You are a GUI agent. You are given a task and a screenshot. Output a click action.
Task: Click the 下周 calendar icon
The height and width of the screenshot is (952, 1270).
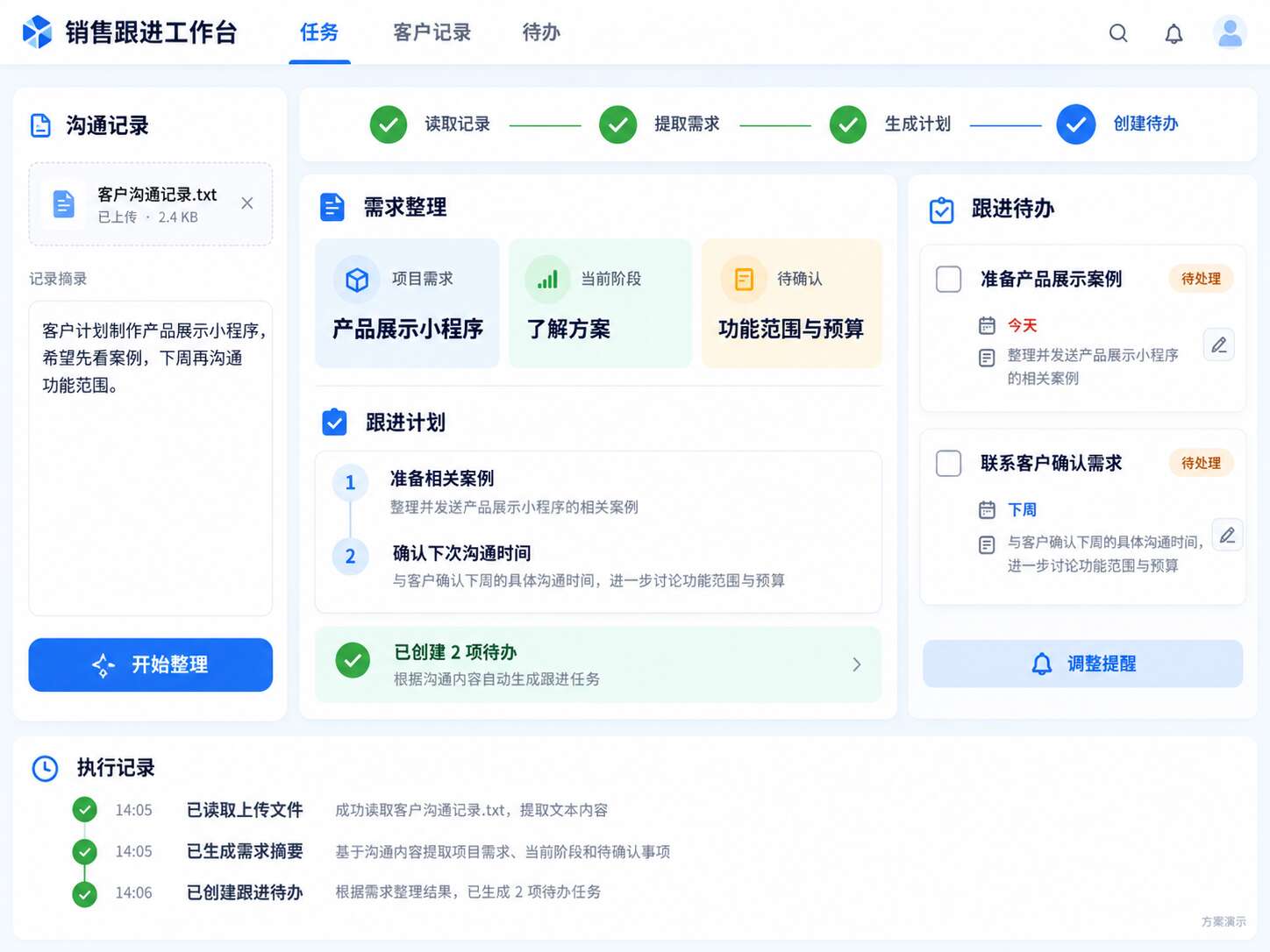[x=987, y=509]
